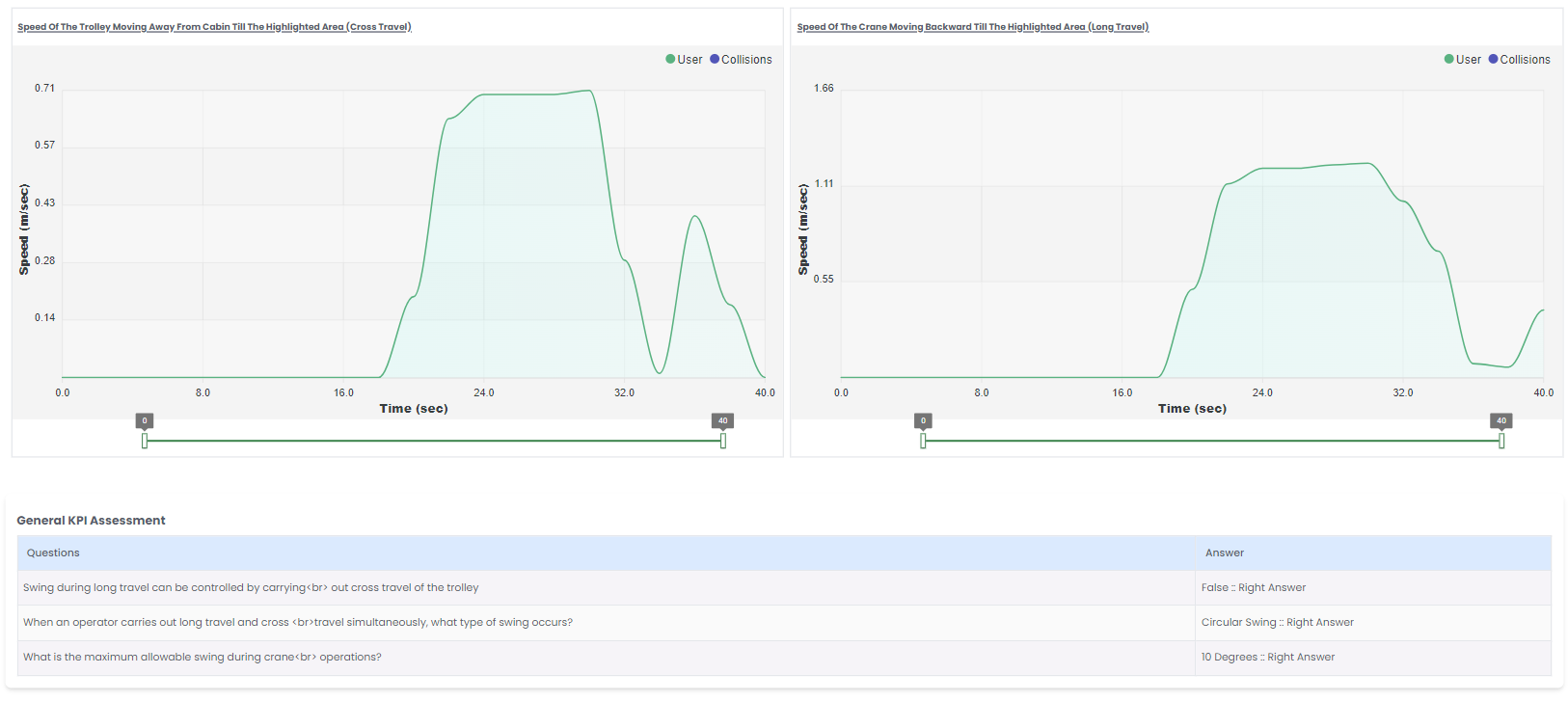Image resolution: width=1568 pixels, height=701 pixels.
Task: Click 0.28 y-axis label on trolley chart
Action: (x=44, y=260)
